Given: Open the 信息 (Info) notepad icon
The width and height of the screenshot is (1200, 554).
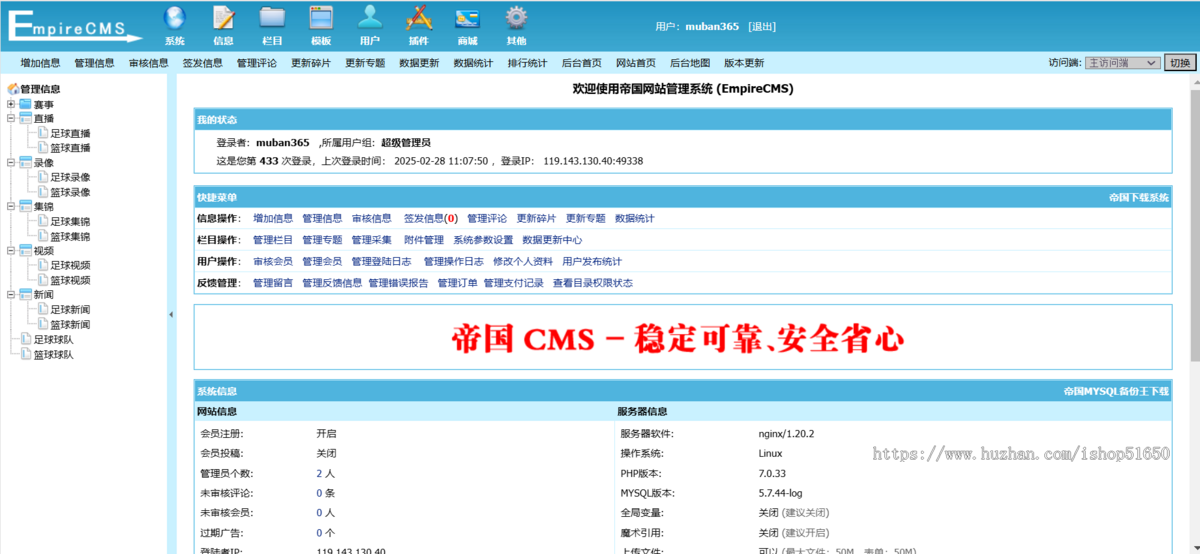Looking at the screenshot, I should 224,18.
